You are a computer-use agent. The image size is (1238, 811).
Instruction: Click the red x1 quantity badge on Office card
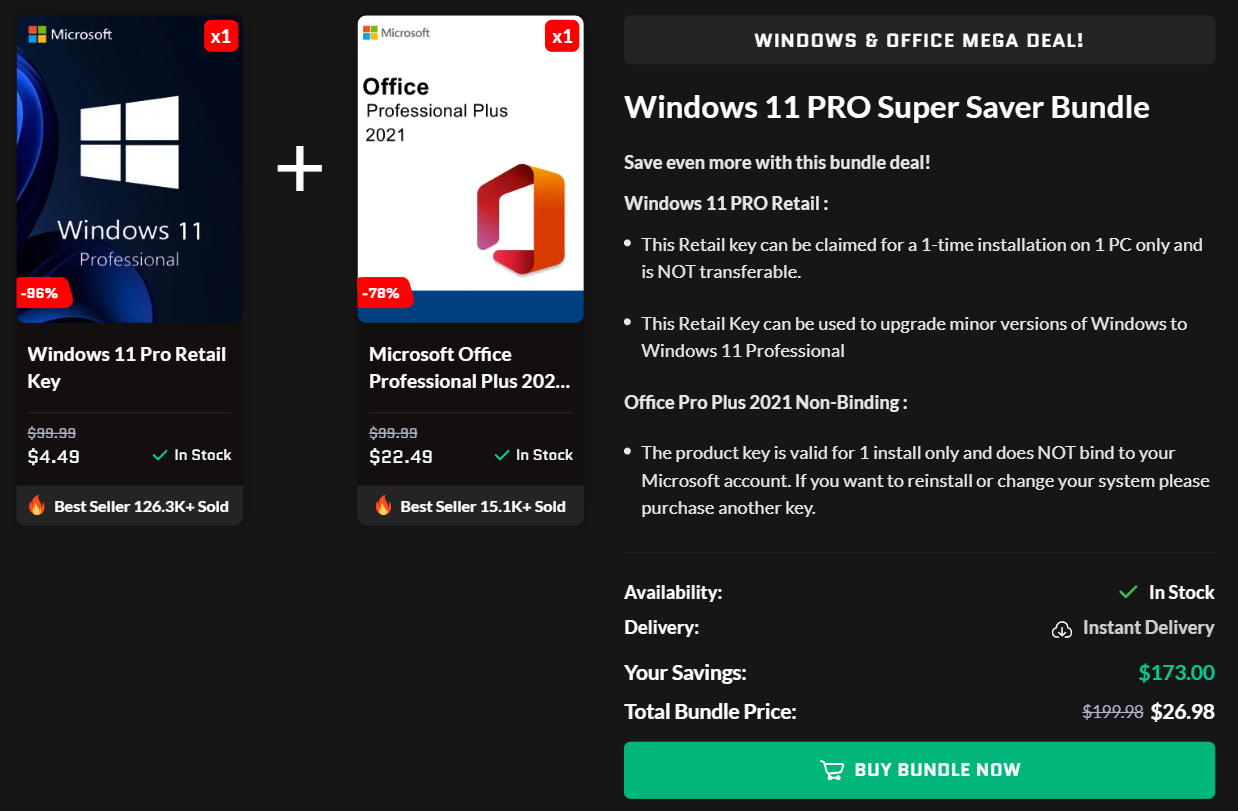pyautogui.click(x=562, y=33)
